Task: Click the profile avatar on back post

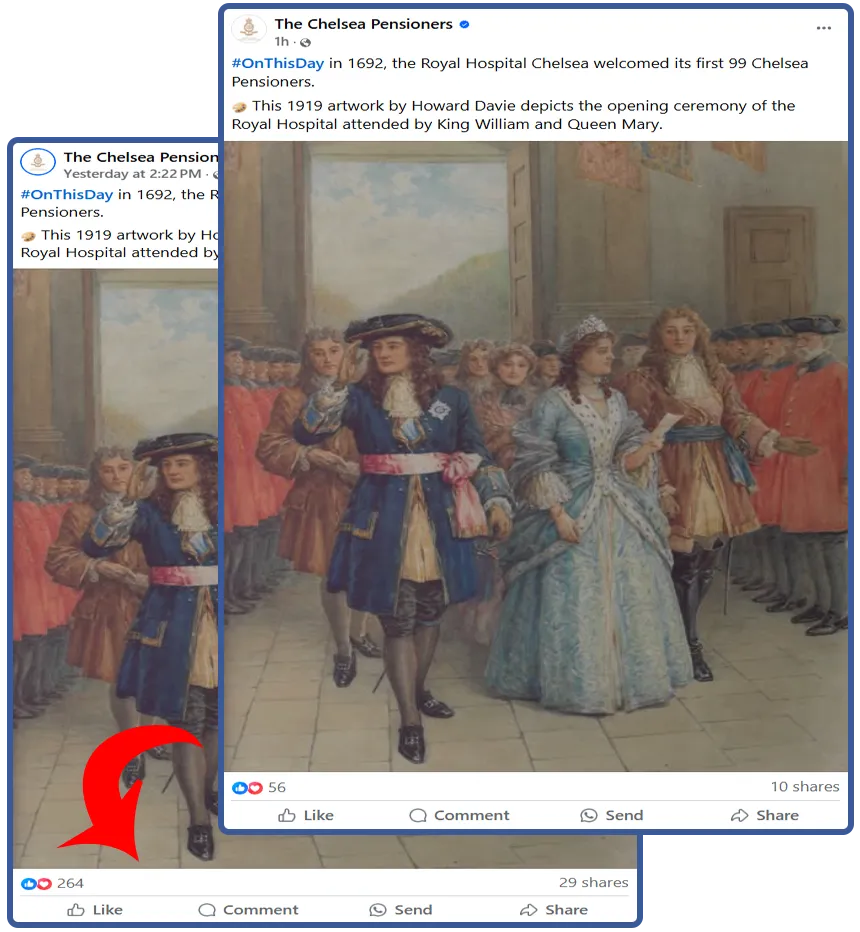Action: (x=38, y=162)
